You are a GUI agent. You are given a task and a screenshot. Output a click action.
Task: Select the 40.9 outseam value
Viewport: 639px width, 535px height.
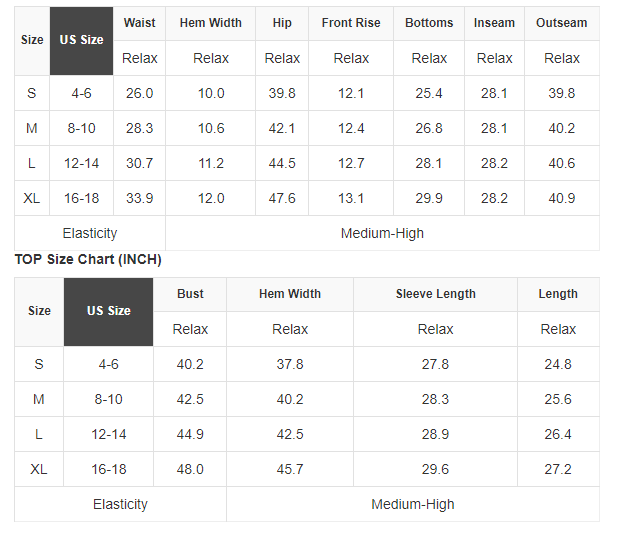[x=561, y=198]
